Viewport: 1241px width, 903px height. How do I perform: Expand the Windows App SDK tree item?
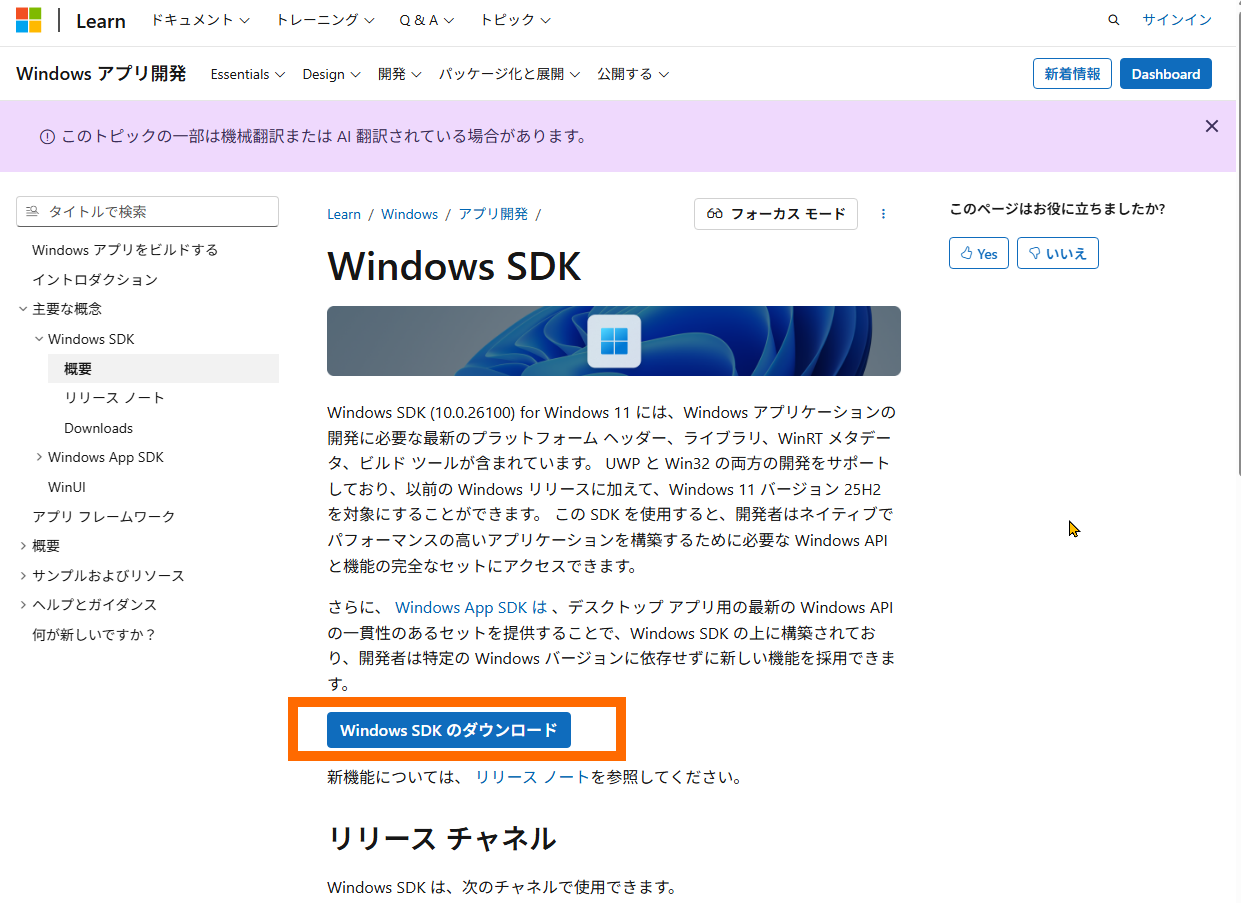[x=37, y=457]
